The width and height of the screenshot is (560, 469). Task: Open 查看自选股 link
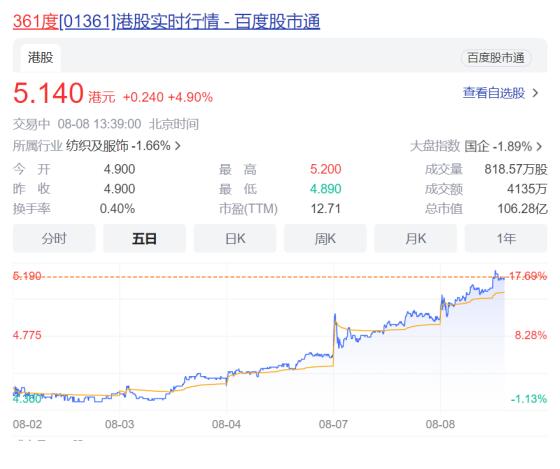[494, 93]
